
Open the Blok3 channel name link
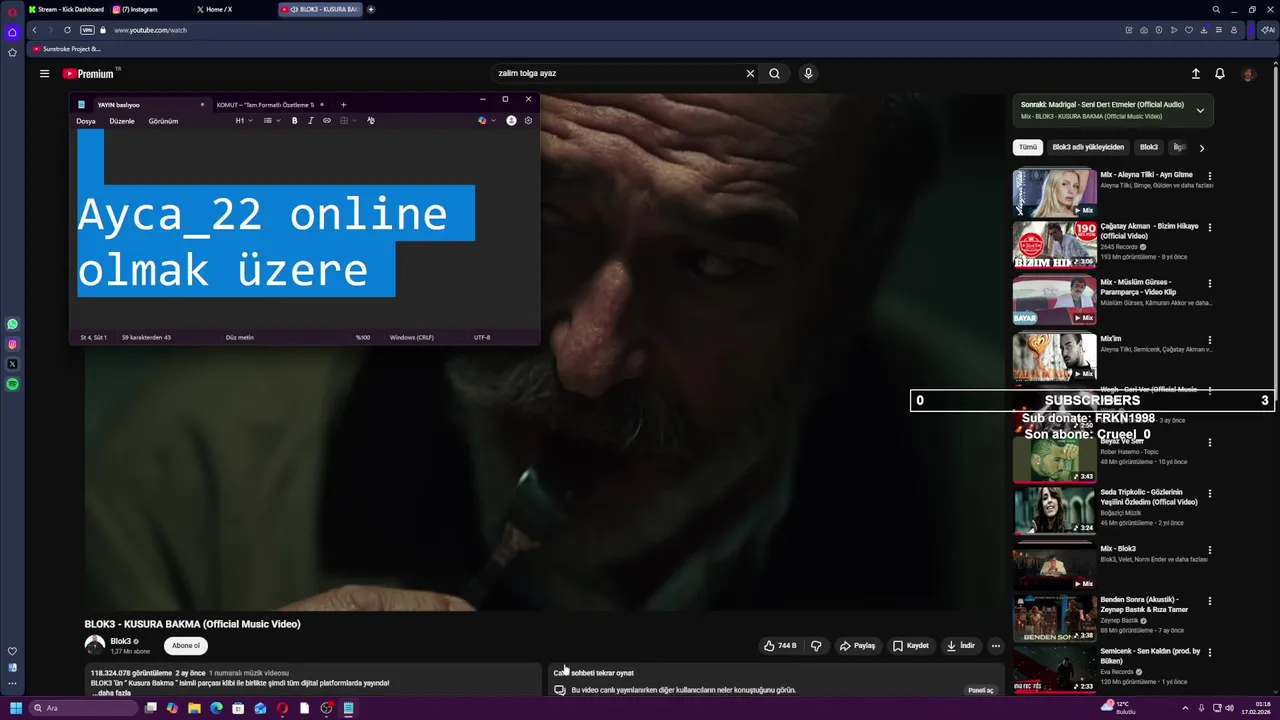(121, 641)
